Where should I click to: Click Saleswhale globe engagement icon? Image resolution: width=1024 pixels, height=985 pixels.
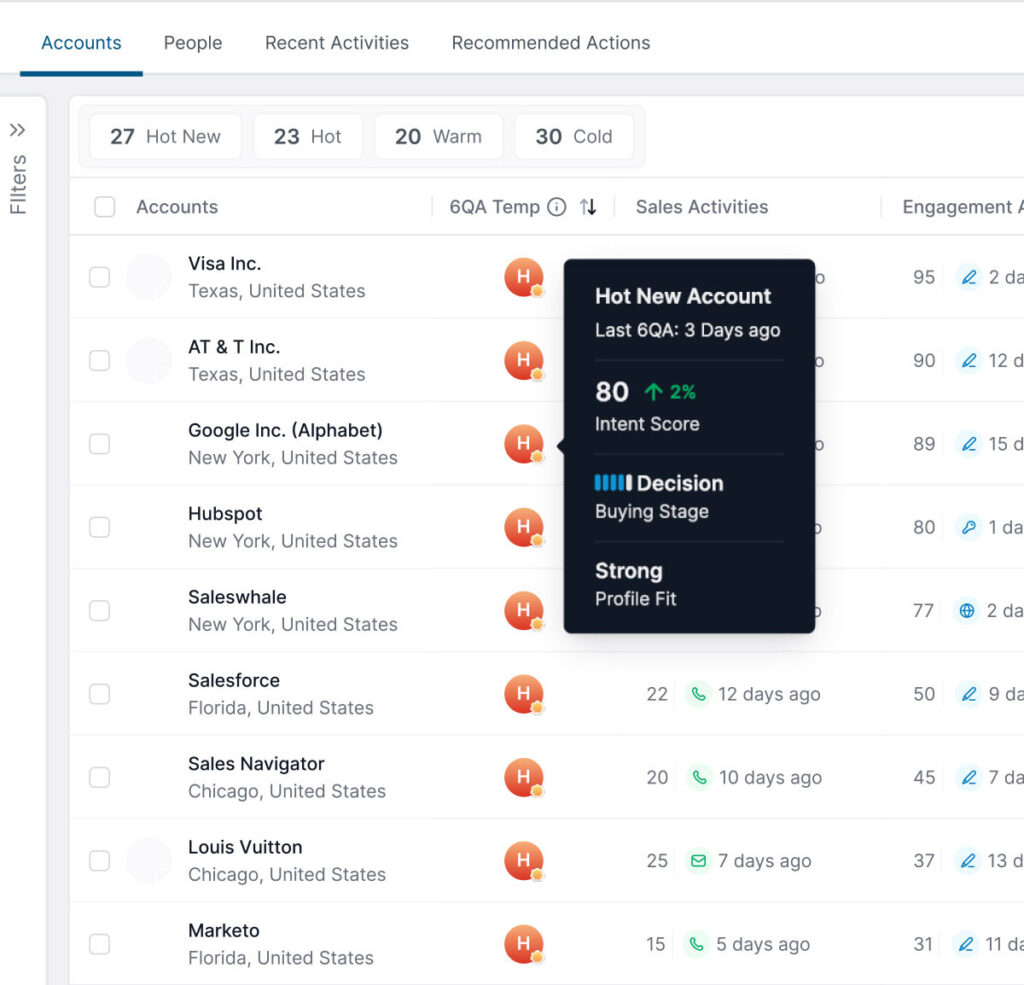(966, 611)
